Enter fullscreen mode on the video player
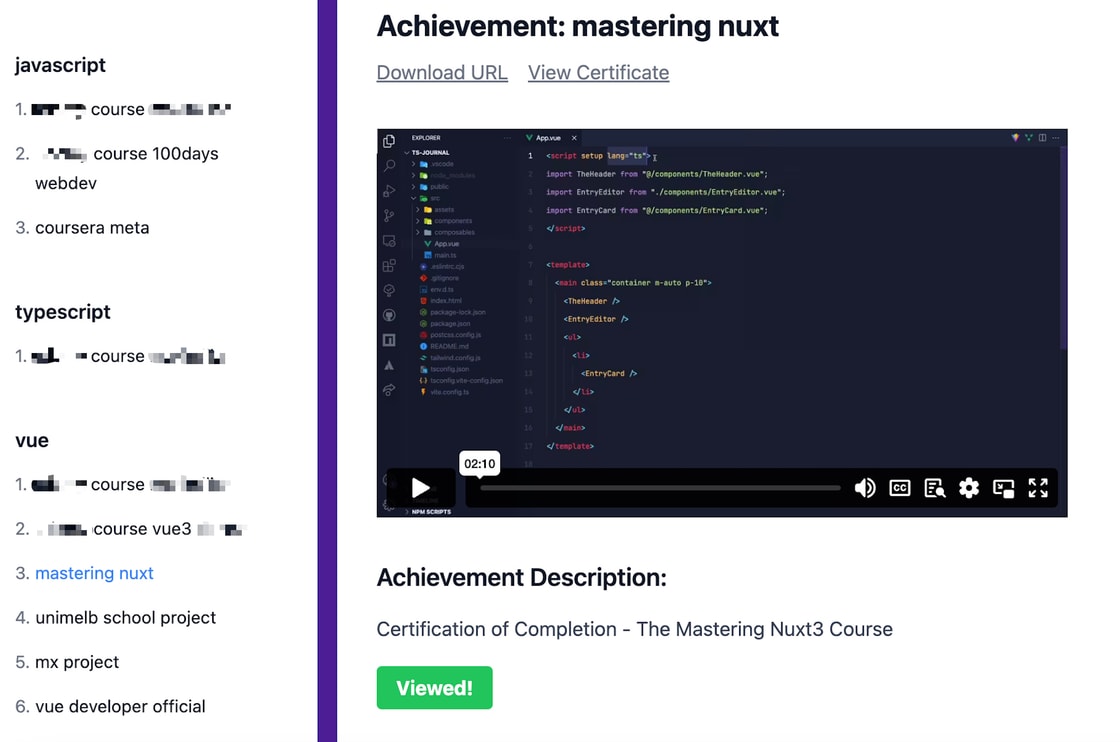This screenshot has width=1120, height=742. click(1038, 488)
